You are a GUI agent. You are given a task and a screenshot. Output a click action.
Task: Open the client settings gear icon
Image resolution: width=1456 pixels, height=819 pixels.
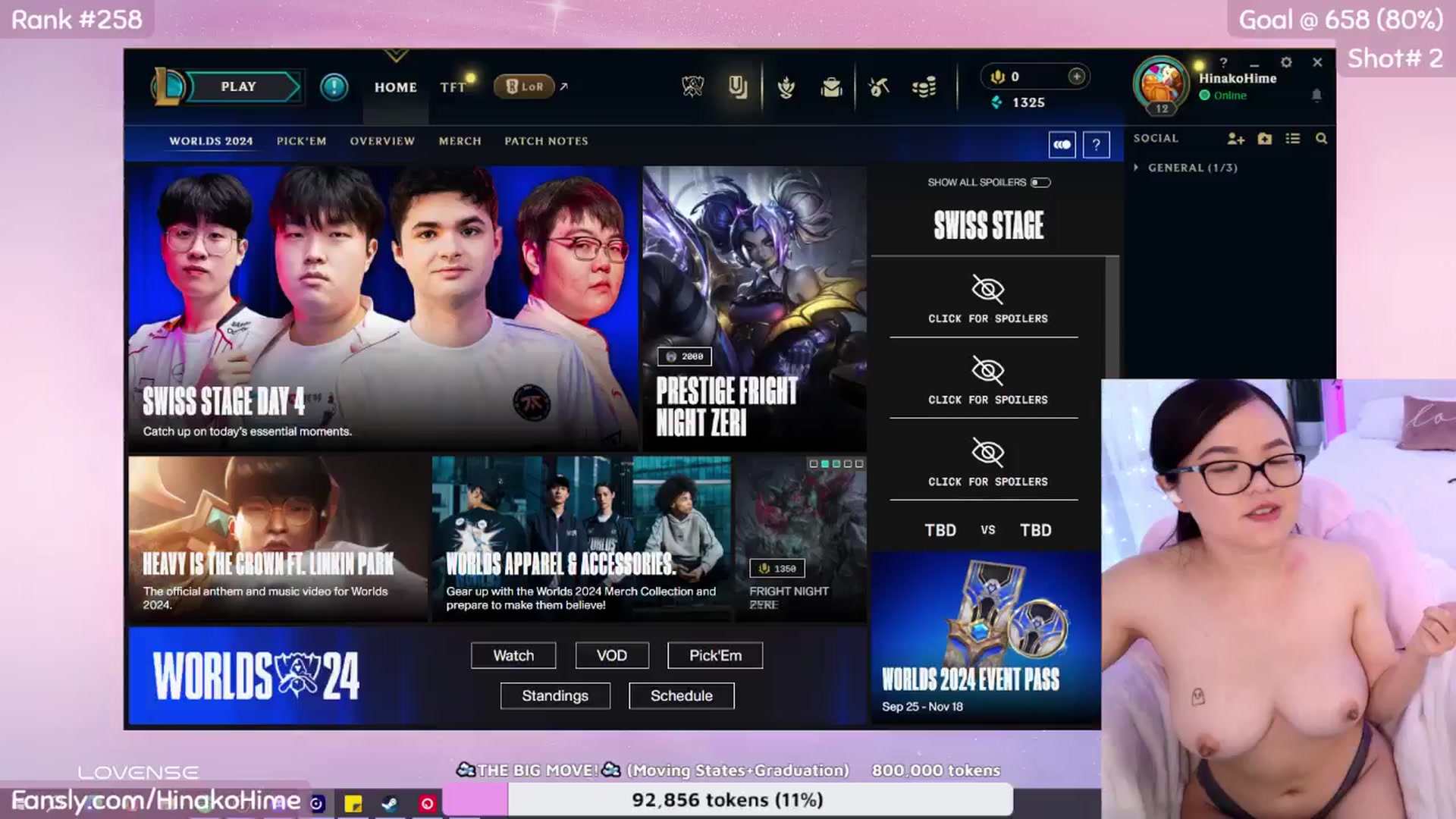[1286, 62]
